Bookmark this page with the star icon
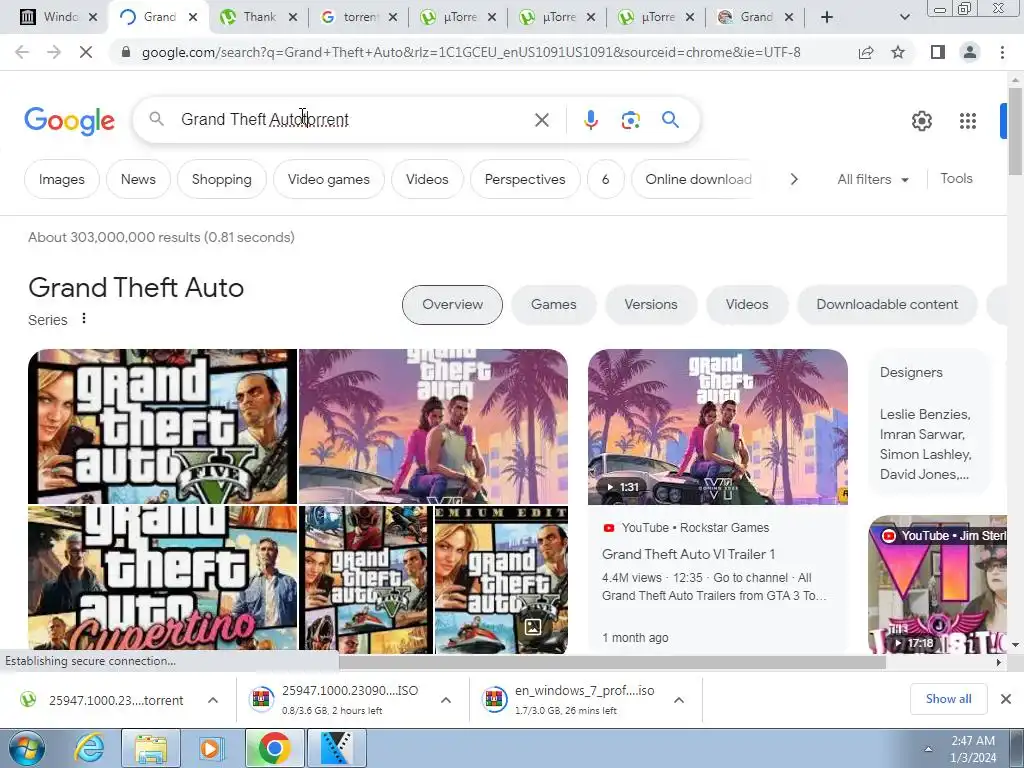The height and width of the screenshot is (768, 1024). click(898, 52)
